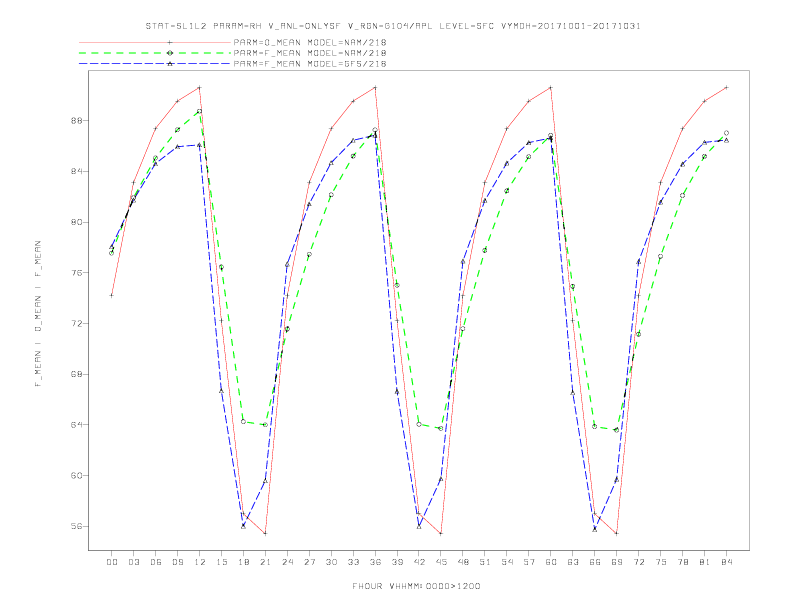Image resolution: width=792 pixels, height=612 pixels.
Task: Click the x-axis tick label 36
Action: pos(375,562)
